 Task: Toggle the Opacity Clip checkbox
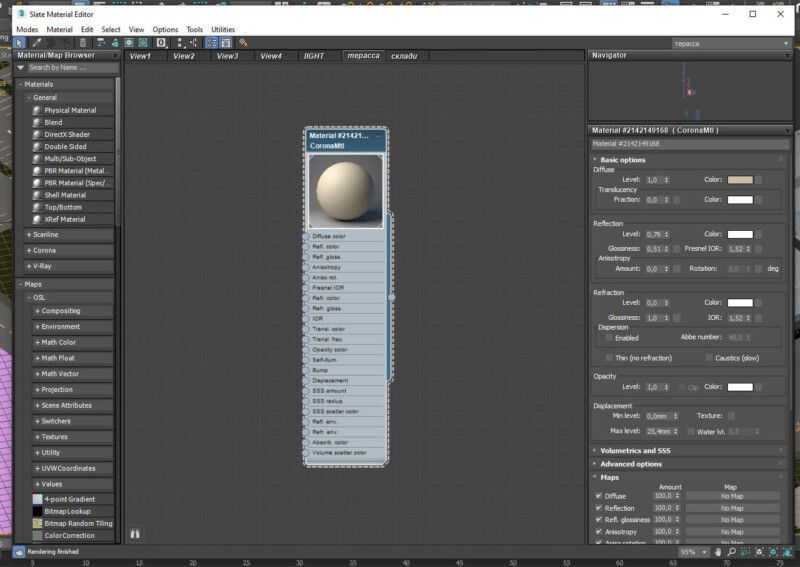(682, 387)
